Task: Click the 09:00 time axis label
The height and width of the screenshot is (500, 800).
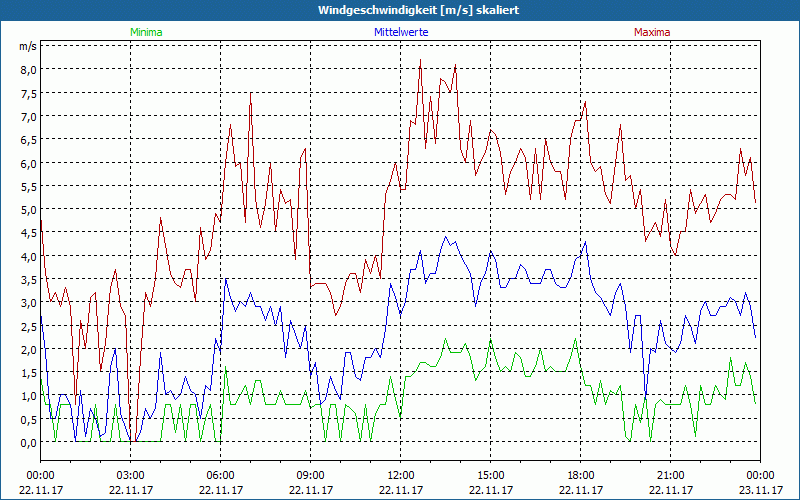Action: (x=310, y=476)
